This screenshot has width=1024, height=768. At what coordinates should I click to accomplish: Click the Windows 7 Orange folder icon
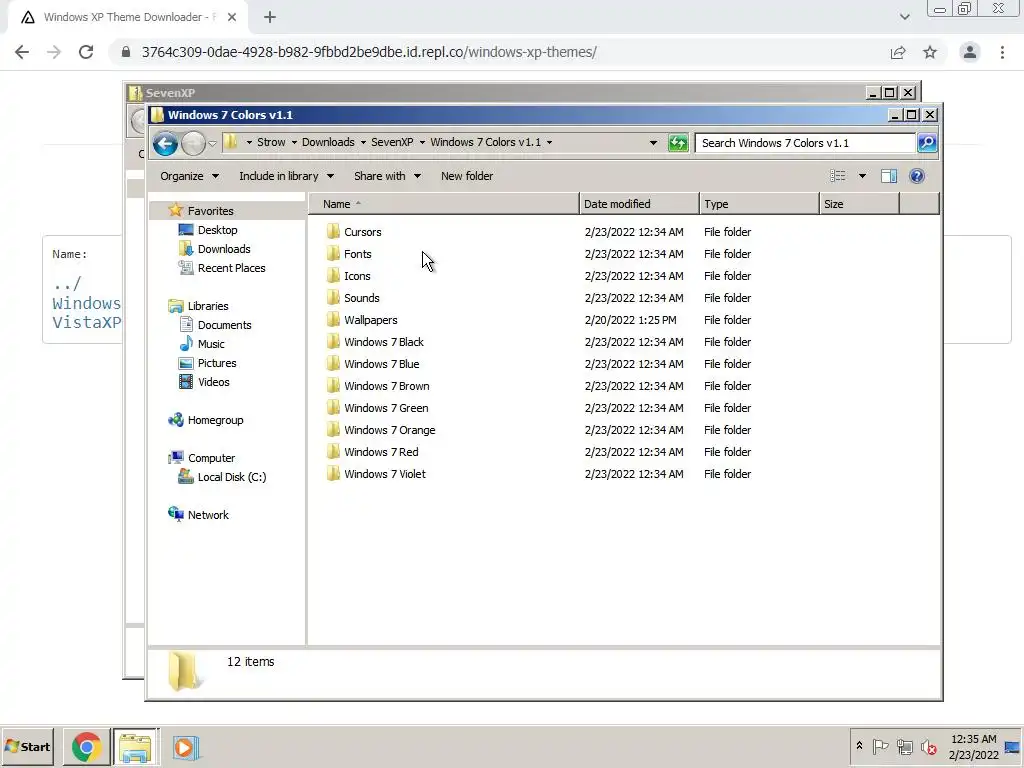(333, 430)
